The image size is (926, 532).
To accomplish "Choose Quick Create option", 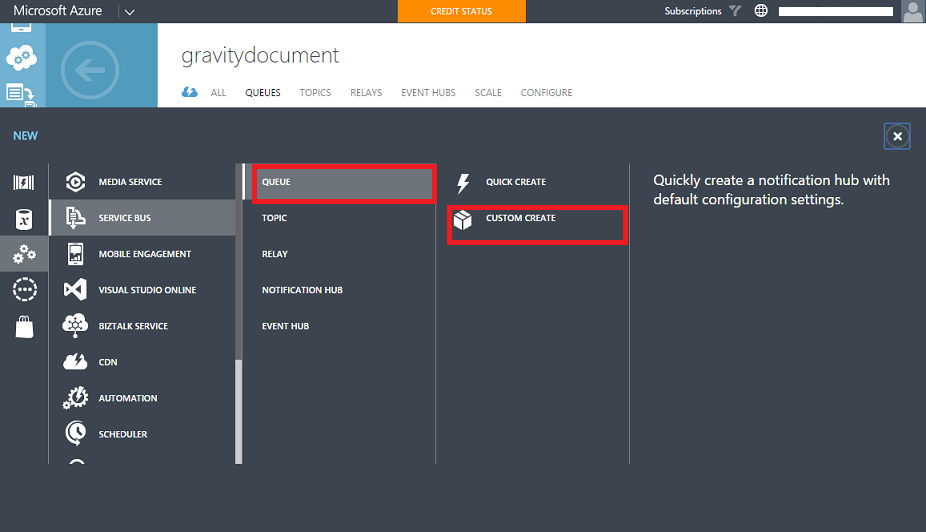I will point(516,182).
